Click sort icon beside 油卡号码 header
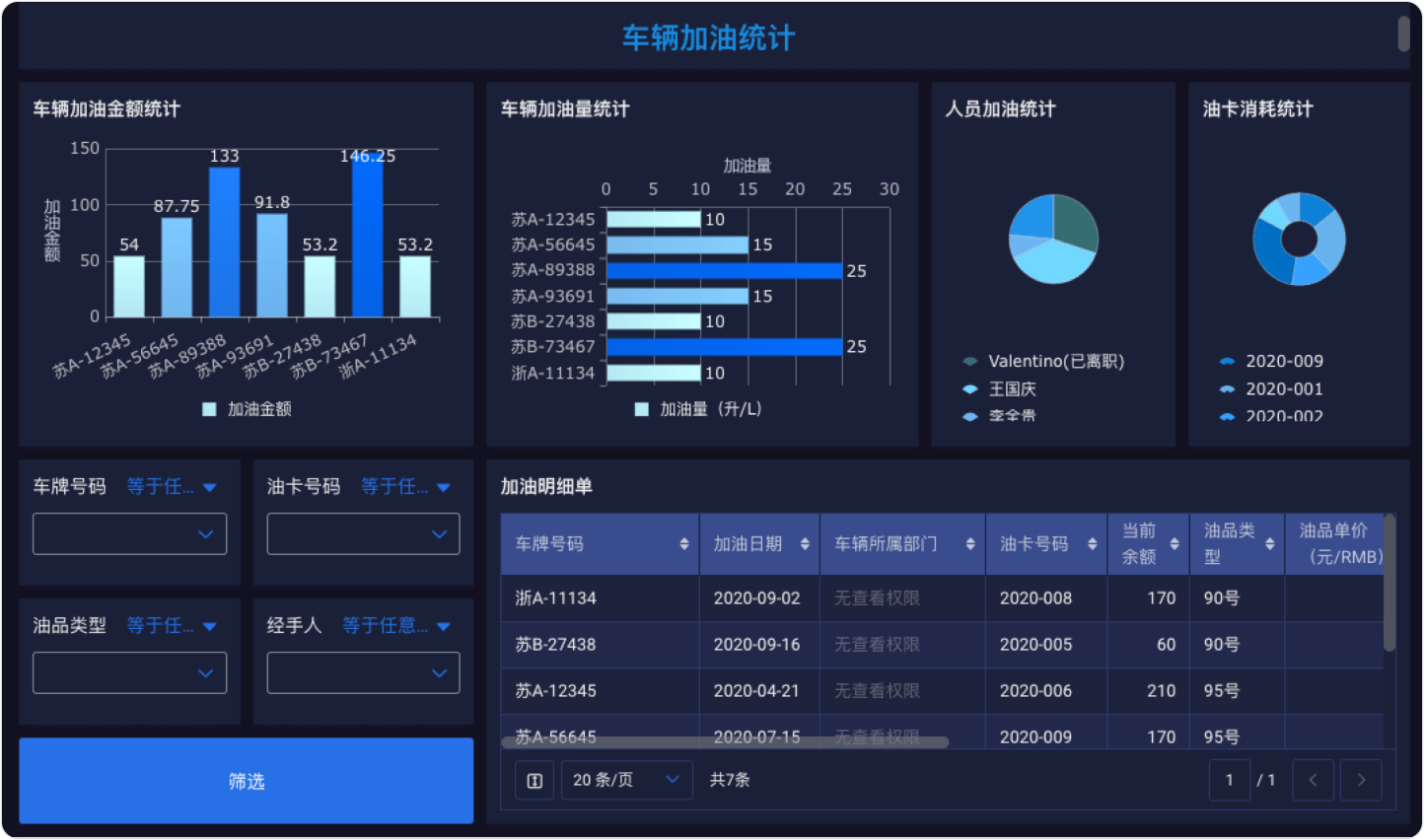 (x=1092, y=544)
